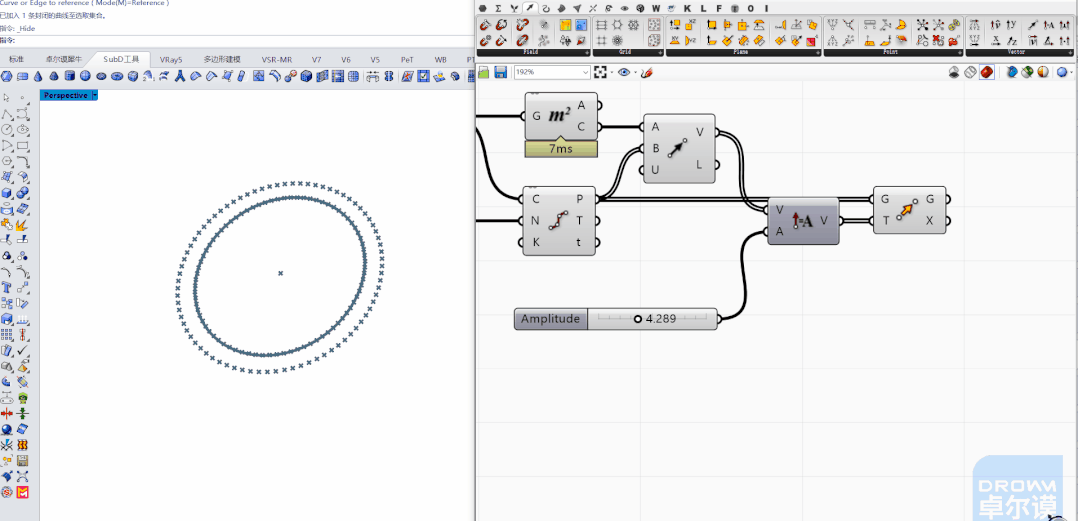Toggle wireframe preview mode button
1078x521 pixels.
[971, 72]
